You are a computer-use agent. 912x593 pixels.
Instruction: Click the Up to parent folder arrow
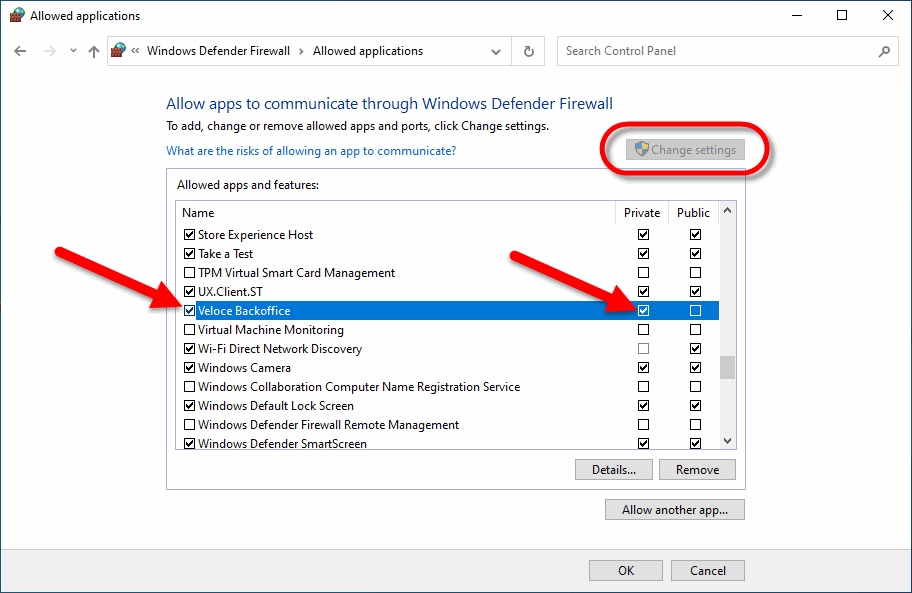point(94,51)
